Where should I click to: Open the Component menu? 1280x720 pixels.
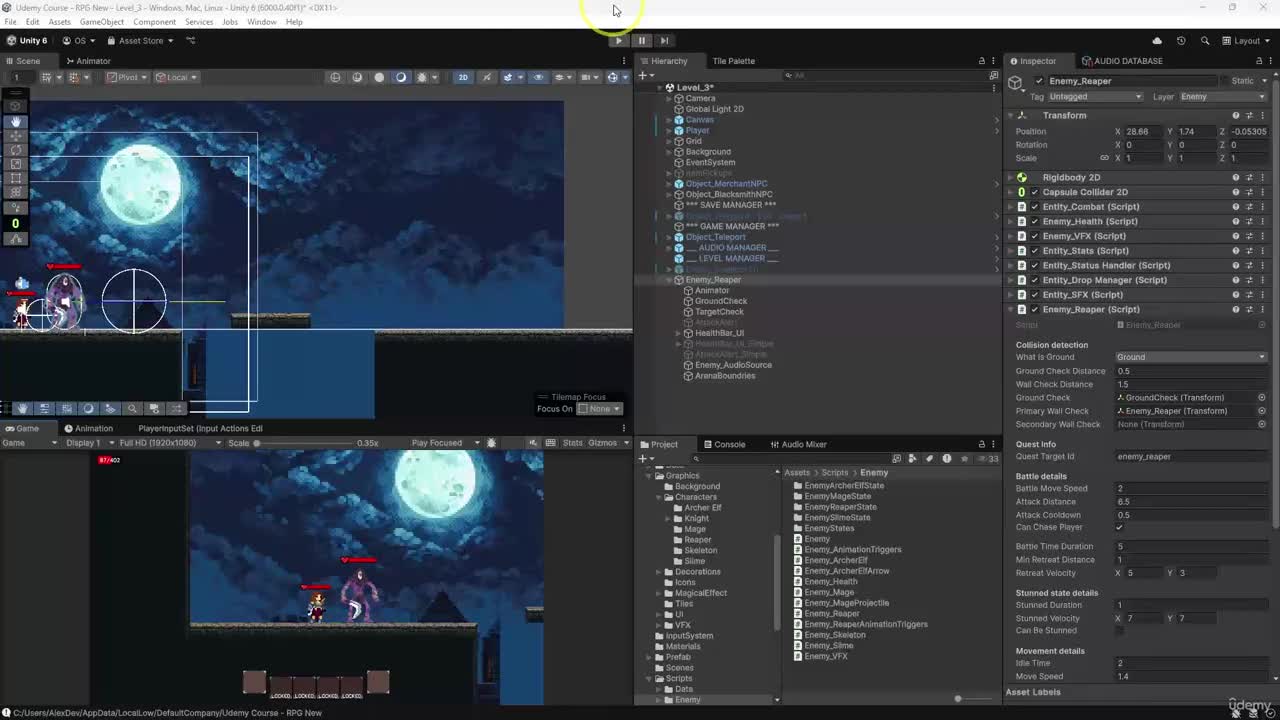point(154,22)
